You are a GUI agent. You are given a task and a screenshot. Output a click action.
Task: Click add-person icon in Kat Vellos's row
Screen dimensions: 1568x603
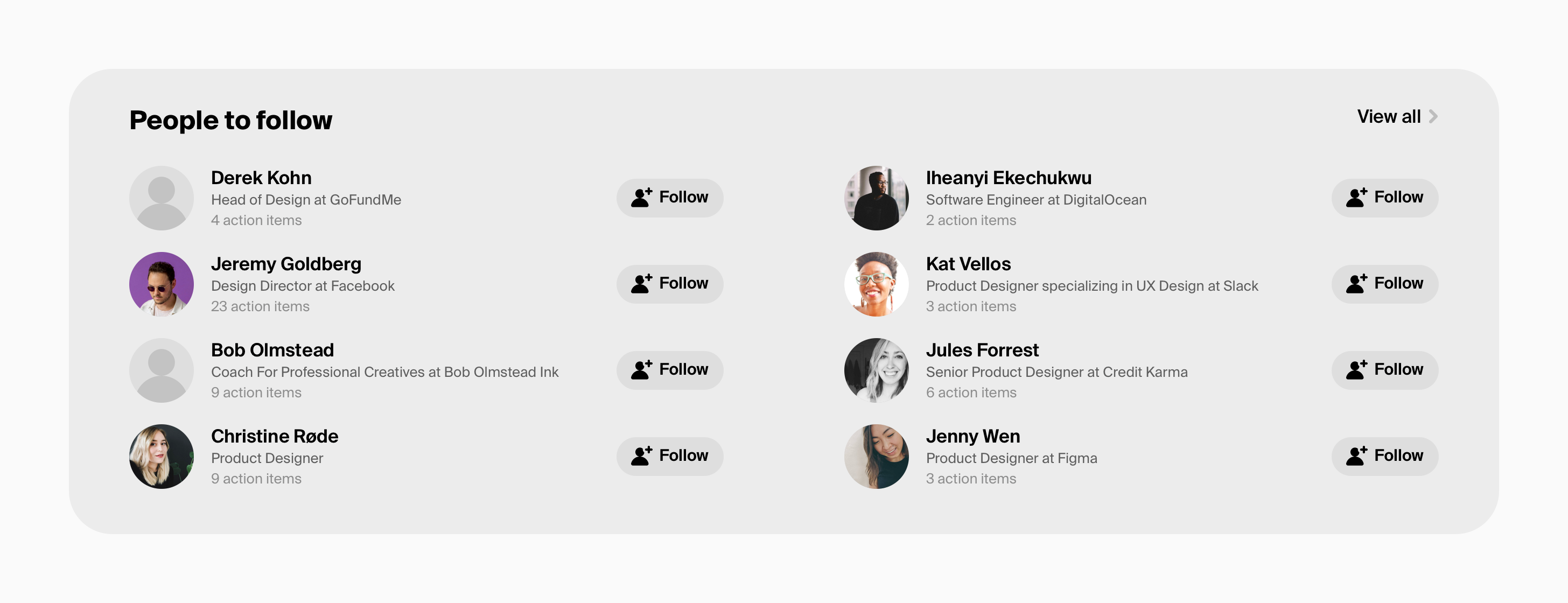[x=1356, y=284]
